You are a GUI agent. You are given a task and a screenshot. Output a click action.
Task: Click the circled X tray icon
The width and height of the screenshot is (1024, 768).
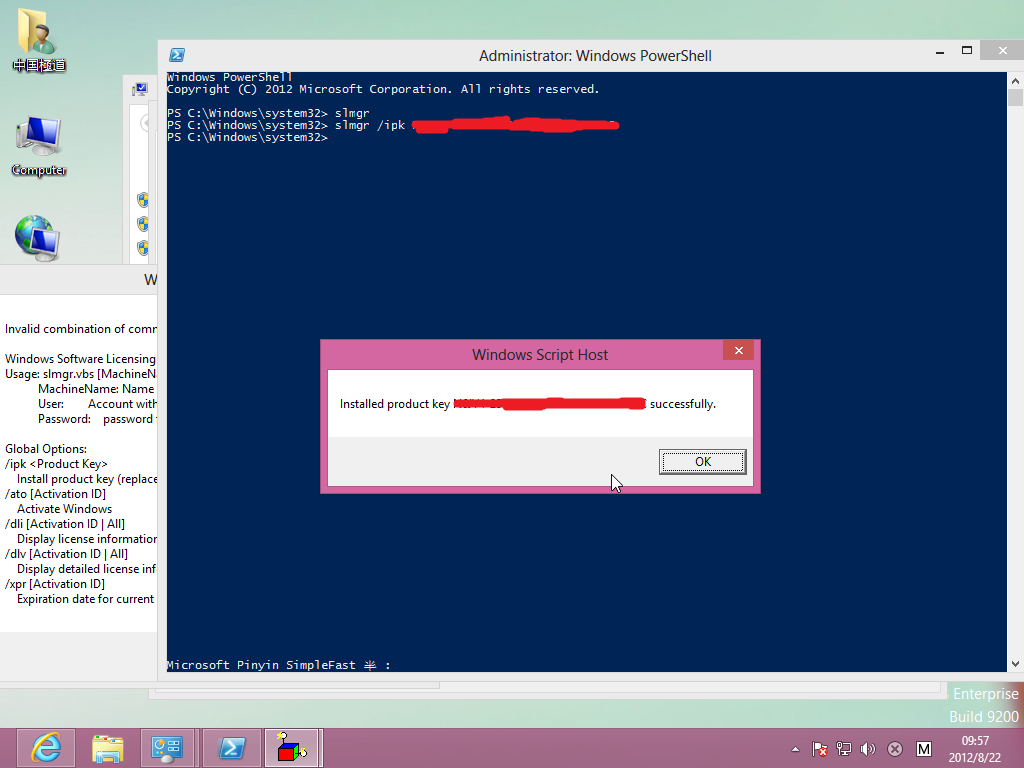point(895,749)
